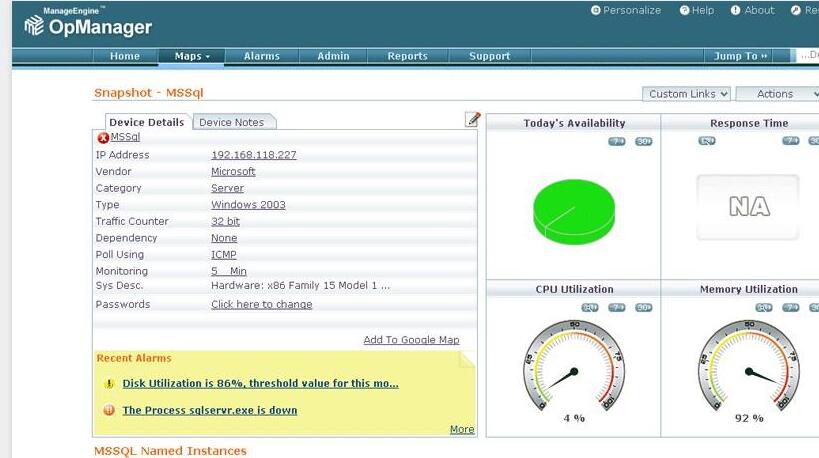819x458 pixels.
Task: Click the Recent Alarms heading
Action: [134, 358]
